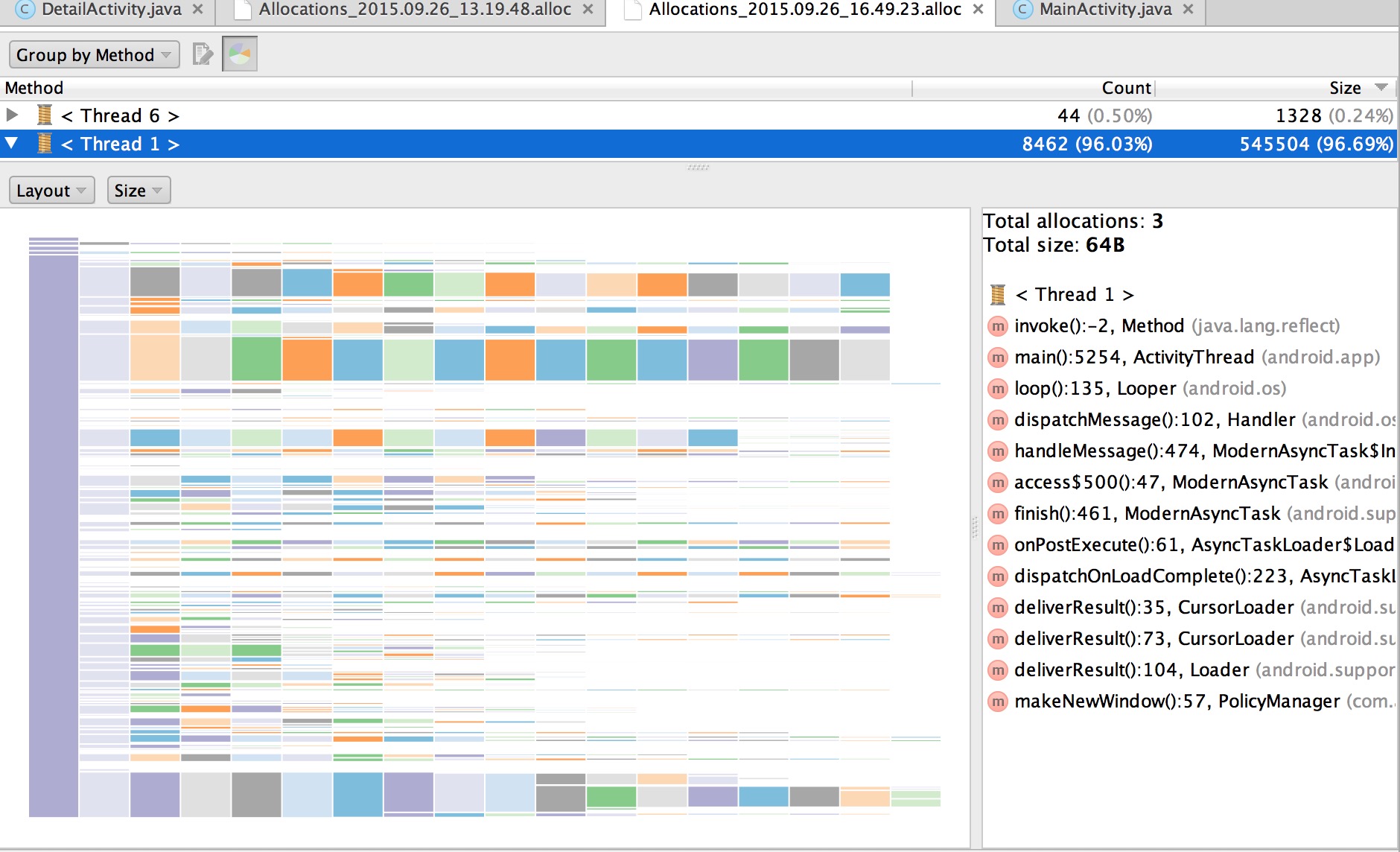Click the method icon beside invoke():-2
Viewport: 1400px width, 852px height.
point(998,326)
